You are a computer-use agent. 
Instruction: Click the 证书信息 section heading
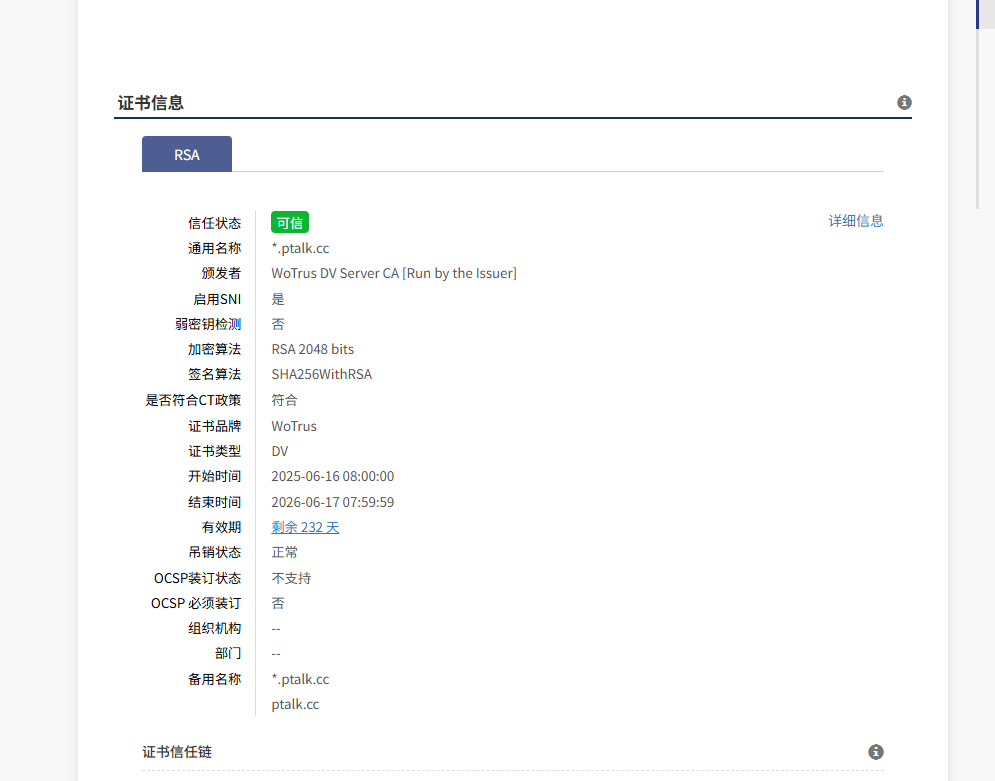150,103
